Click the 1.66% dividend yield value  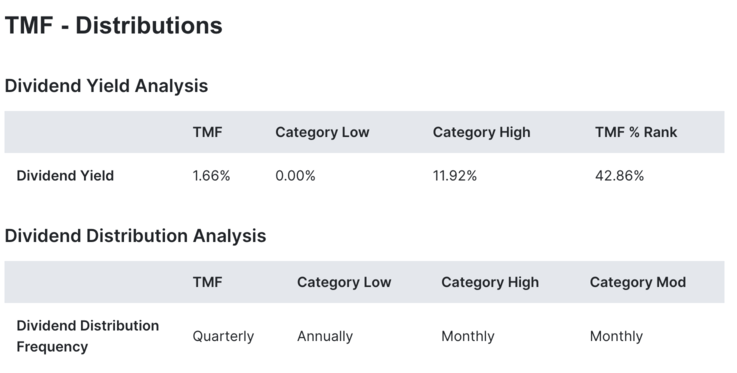[212, 176]
